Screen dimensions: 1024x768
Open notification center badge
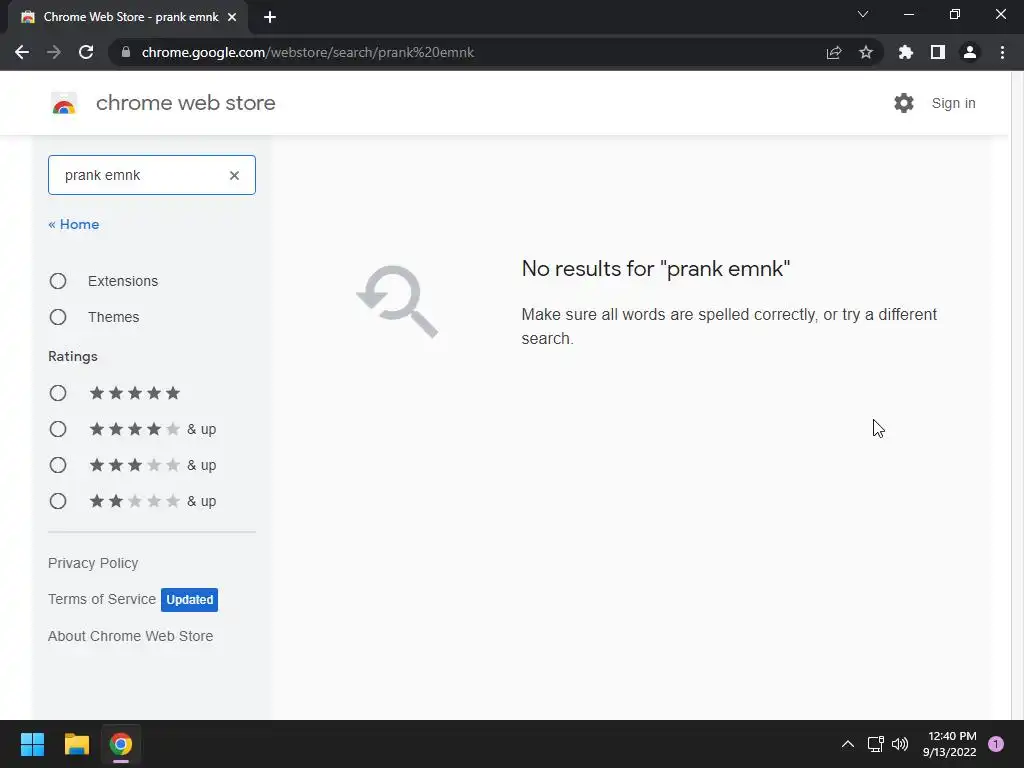click(x=996, y=744)
